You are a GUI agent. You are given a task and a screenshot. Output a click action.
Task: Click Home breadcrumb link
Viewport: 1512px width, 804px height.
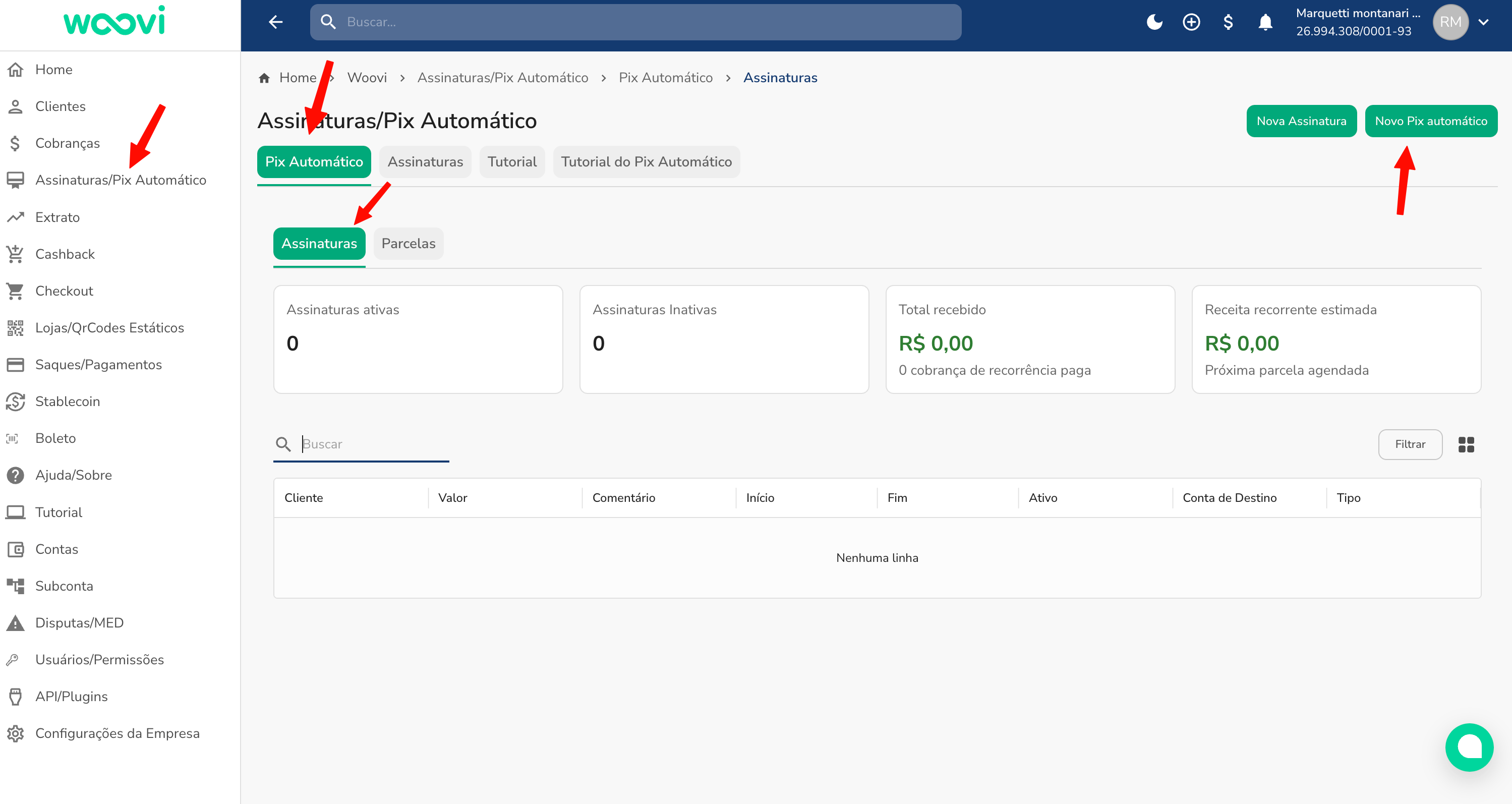[x=297, y=78]
